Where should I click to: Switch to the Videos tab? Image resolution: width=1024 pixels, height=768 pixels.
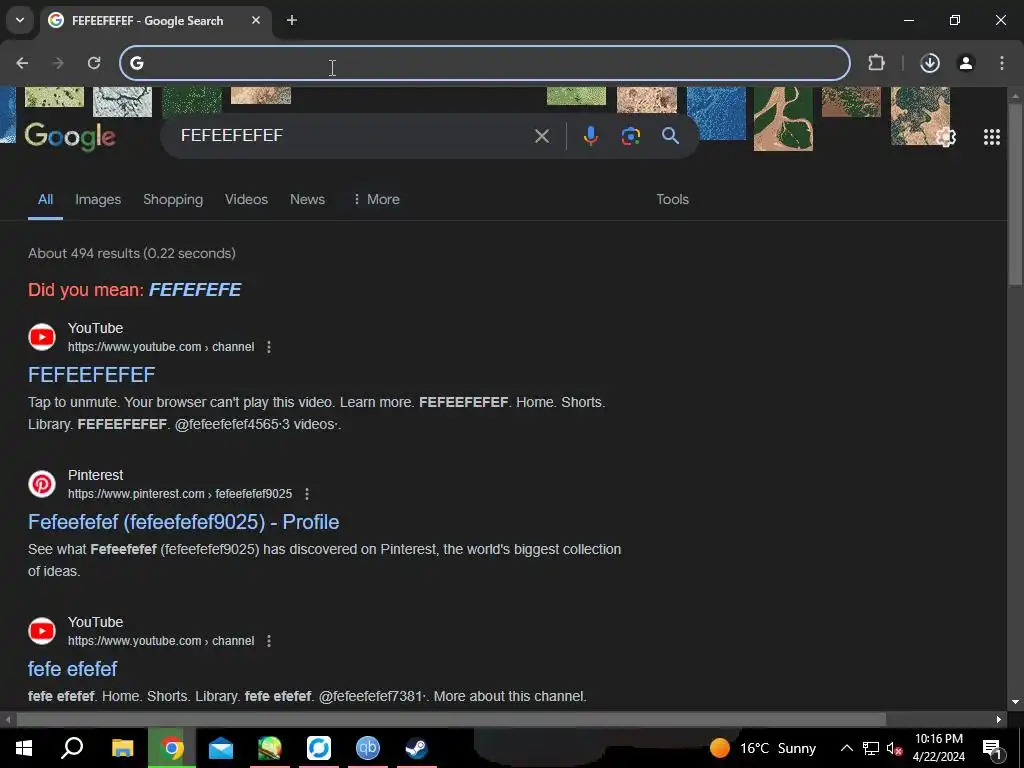tap(246, 199)
